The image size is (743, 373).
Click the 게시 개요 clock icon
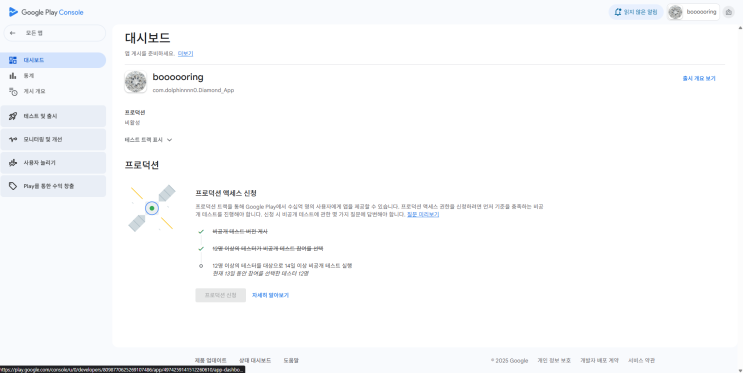click(x=13, y=91)
